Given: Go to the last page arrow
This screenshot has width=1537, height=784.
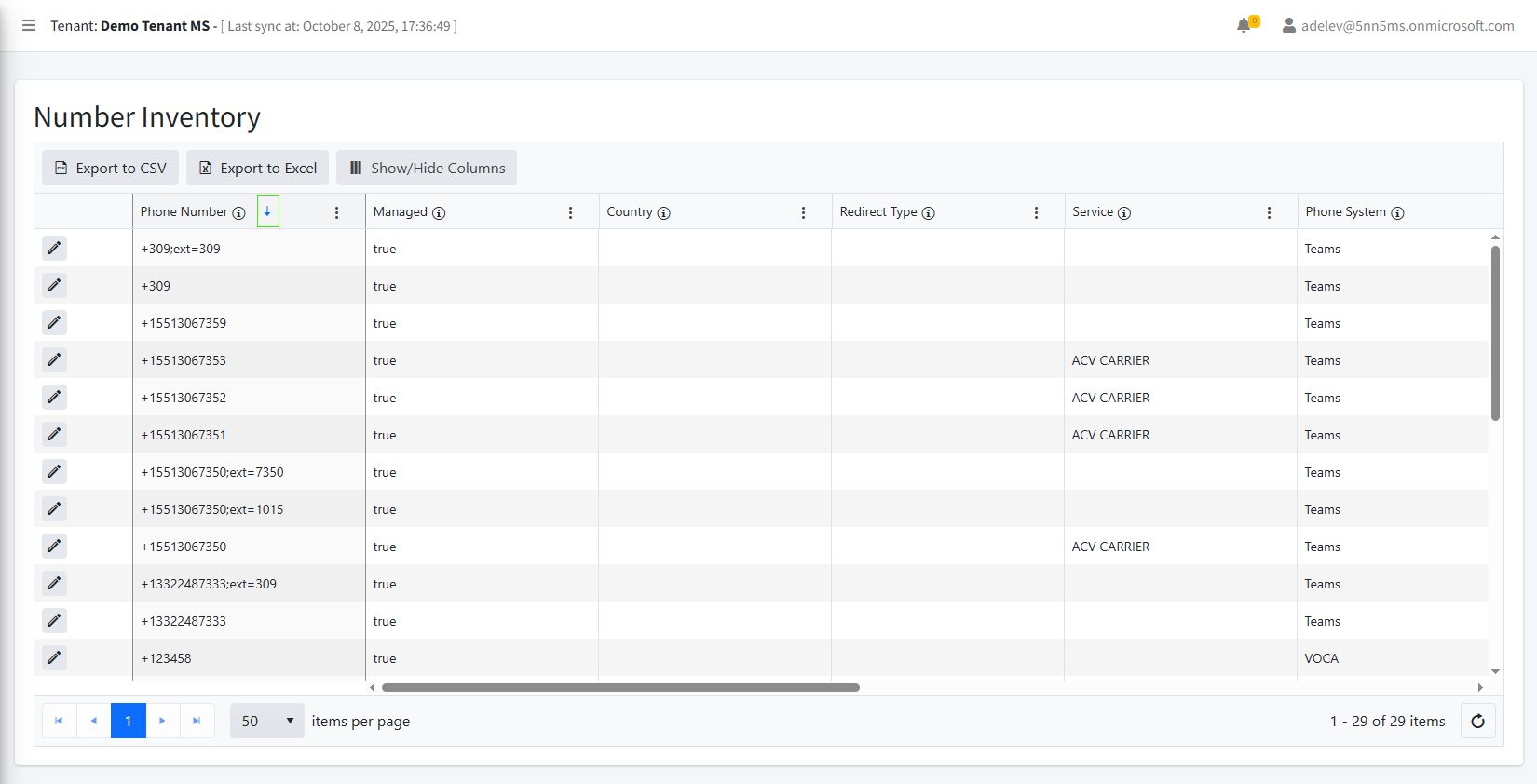Looking at the screenshot, I should (197, 721).
